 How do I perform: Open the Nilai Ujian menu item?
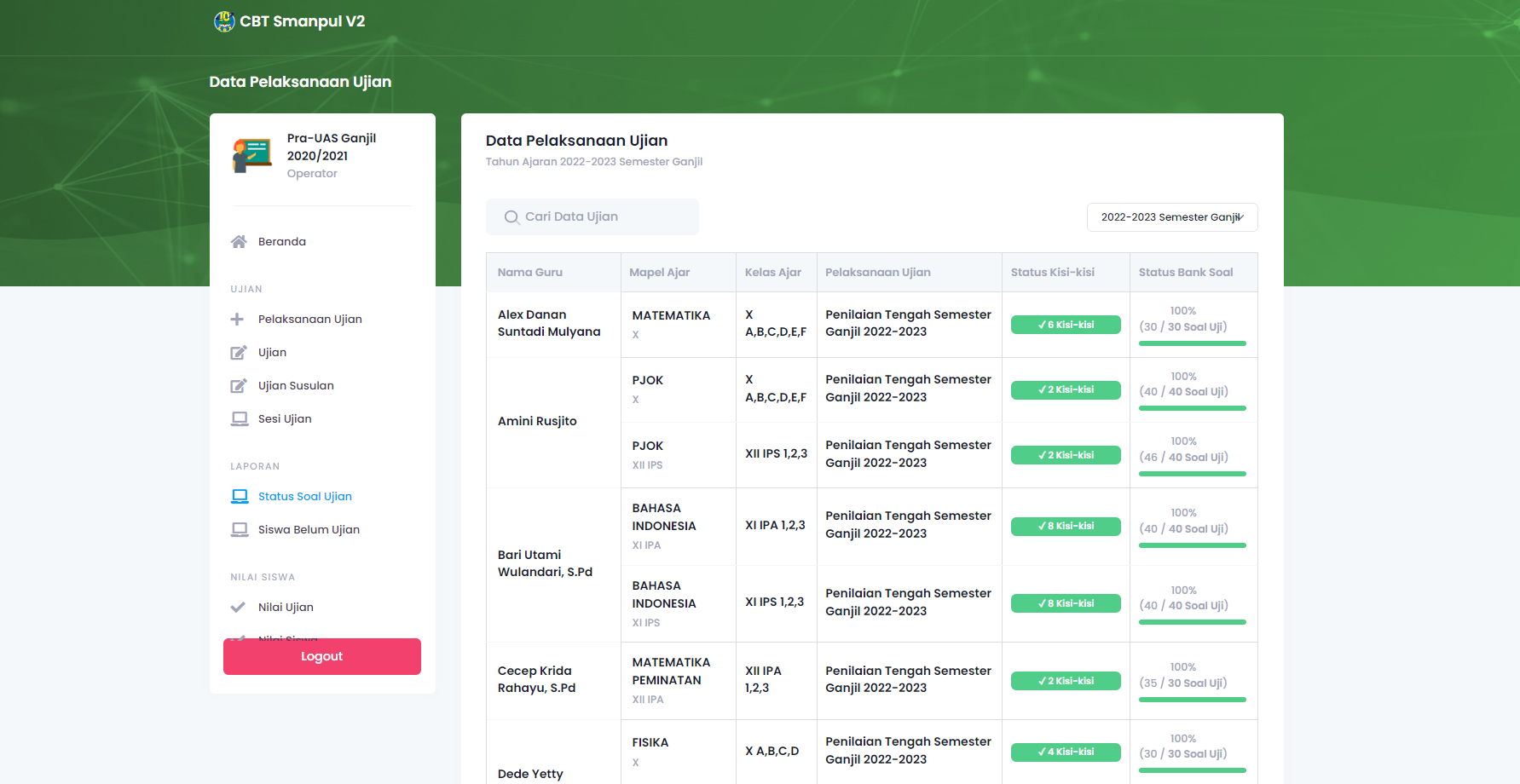coord(286,608)
